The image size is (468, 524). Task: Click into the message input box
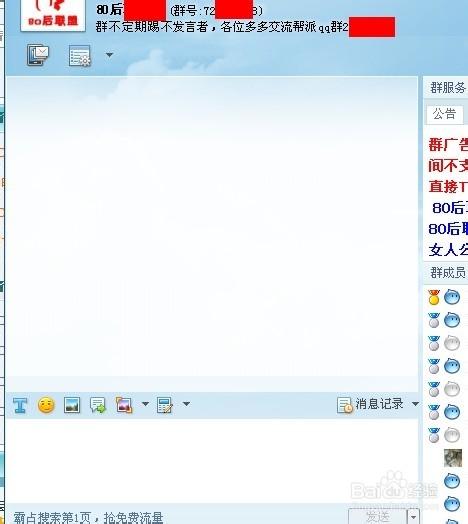click(x=212, y=461)
